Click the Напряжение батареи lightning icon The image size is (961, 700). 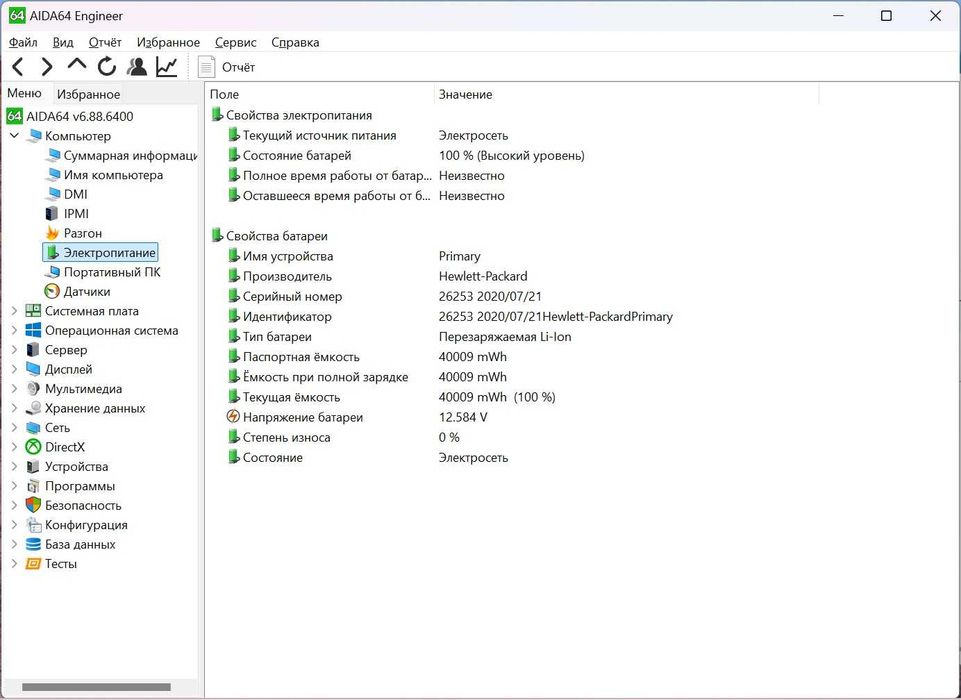click(233, 417)
